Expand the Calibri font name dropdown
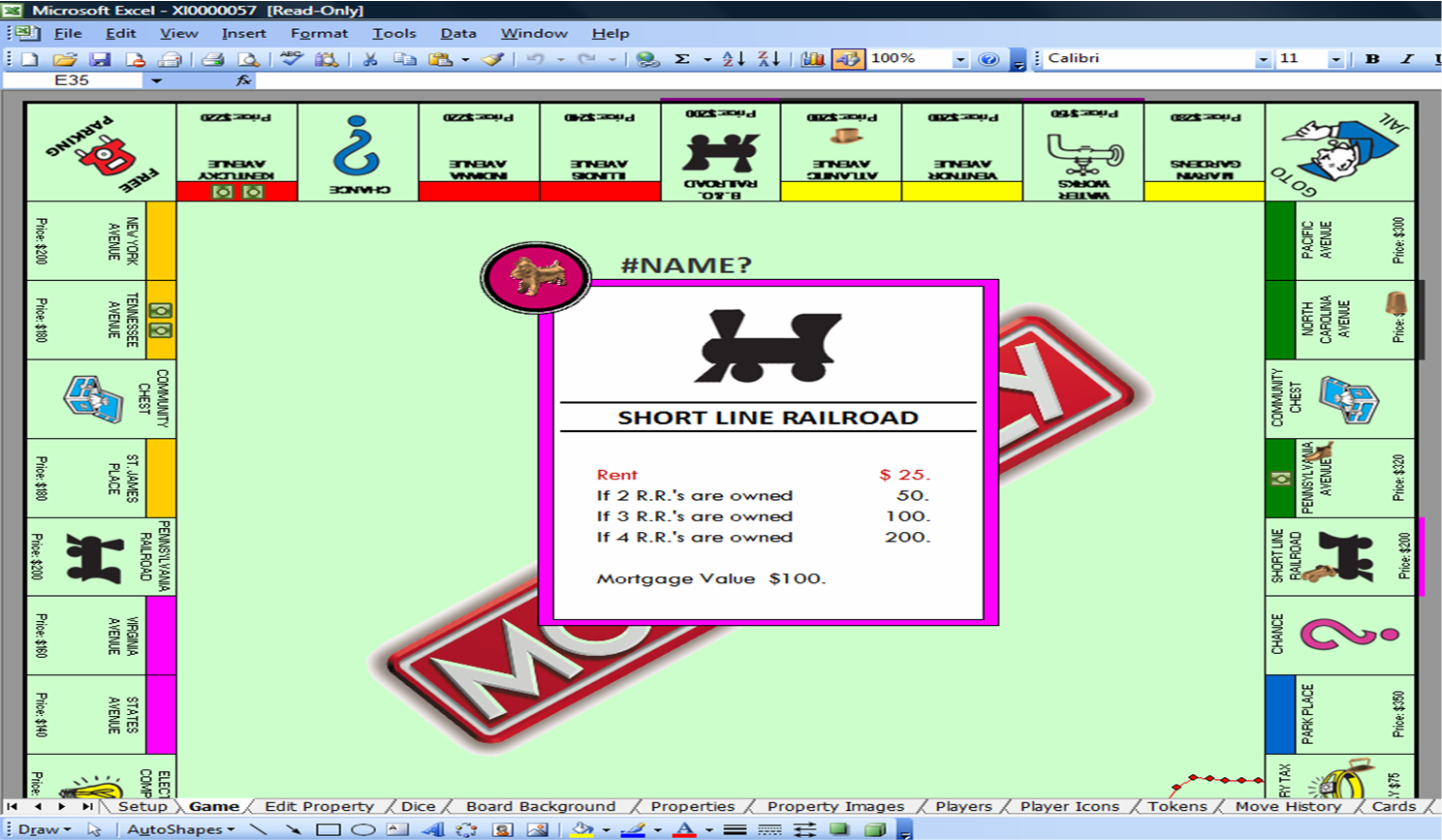 pyautogui.click(x=1262, y=59)
